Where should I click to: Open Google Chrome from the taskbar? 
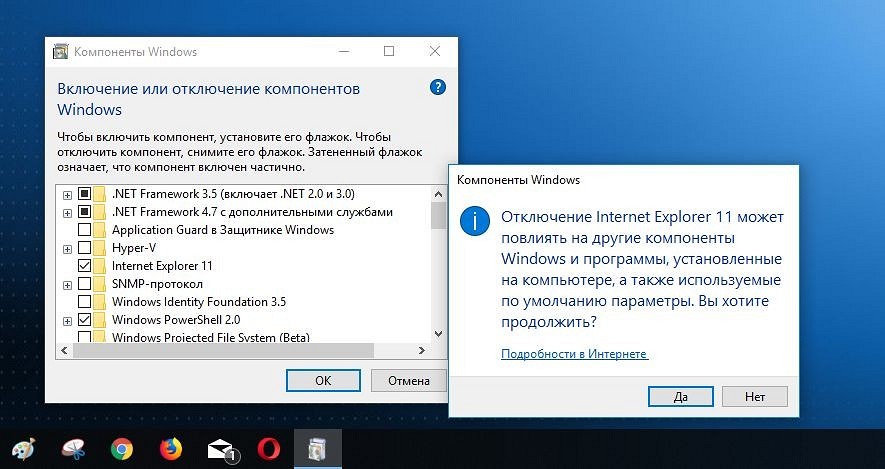pyautogui.click(x=122, y=450)
